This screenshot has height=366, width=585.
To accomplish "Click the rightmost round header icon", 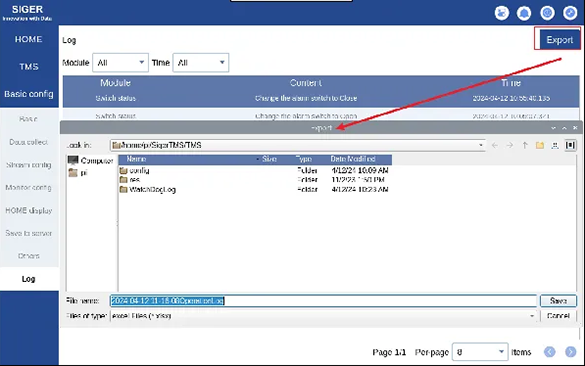I will point(570,13).
